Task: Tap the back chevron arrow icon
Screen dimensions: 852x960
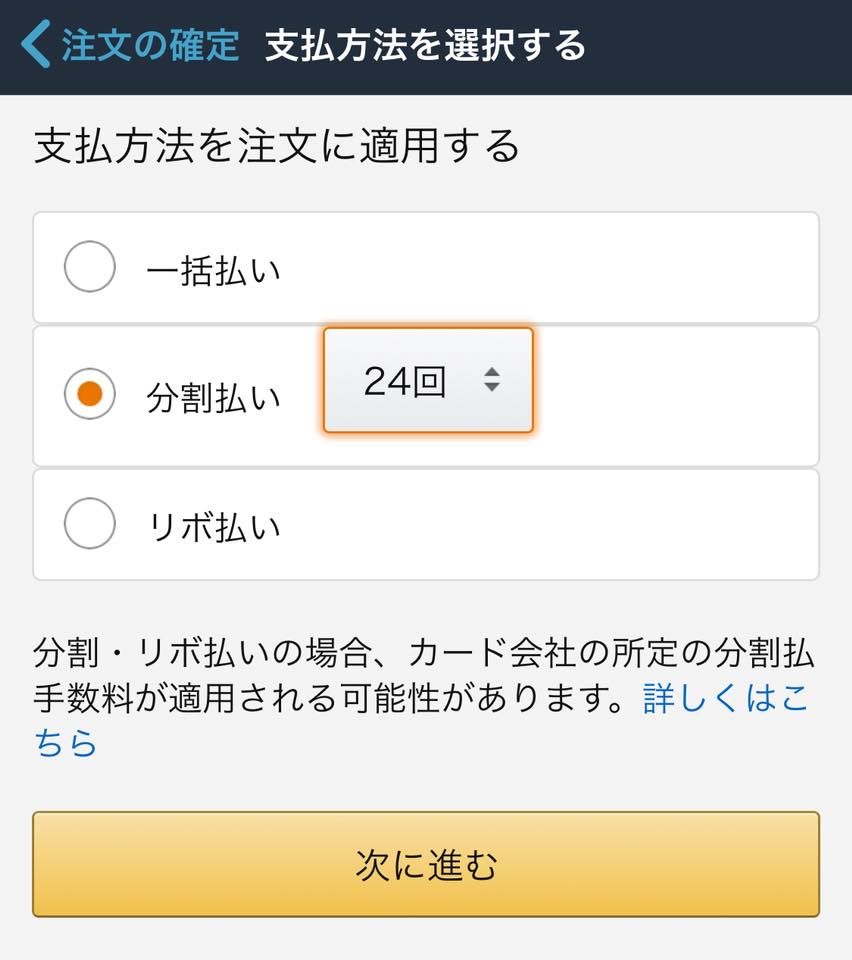Action: (36, 44)
